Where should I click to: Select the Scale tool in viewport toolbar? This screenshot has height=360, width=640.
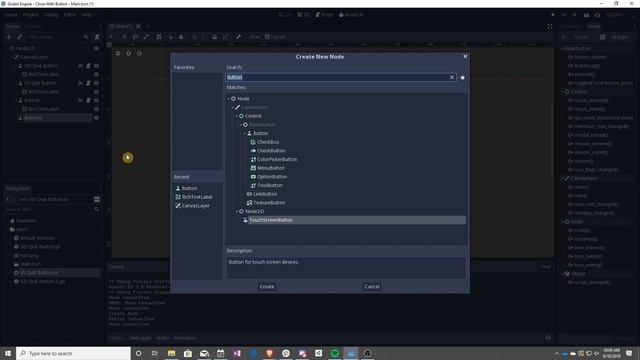146,37
